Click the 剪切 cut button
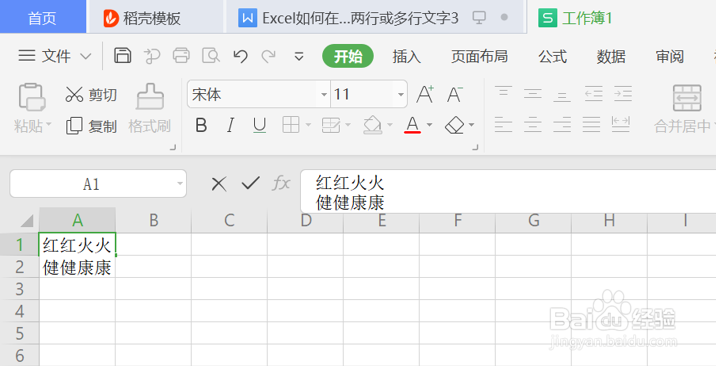 click(x=91, y=95)
